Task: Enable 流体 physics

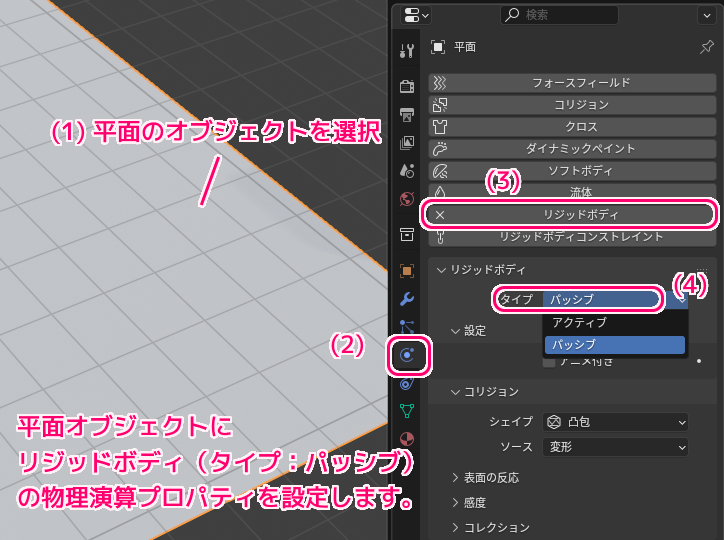Action: click(x=572, y=191)
